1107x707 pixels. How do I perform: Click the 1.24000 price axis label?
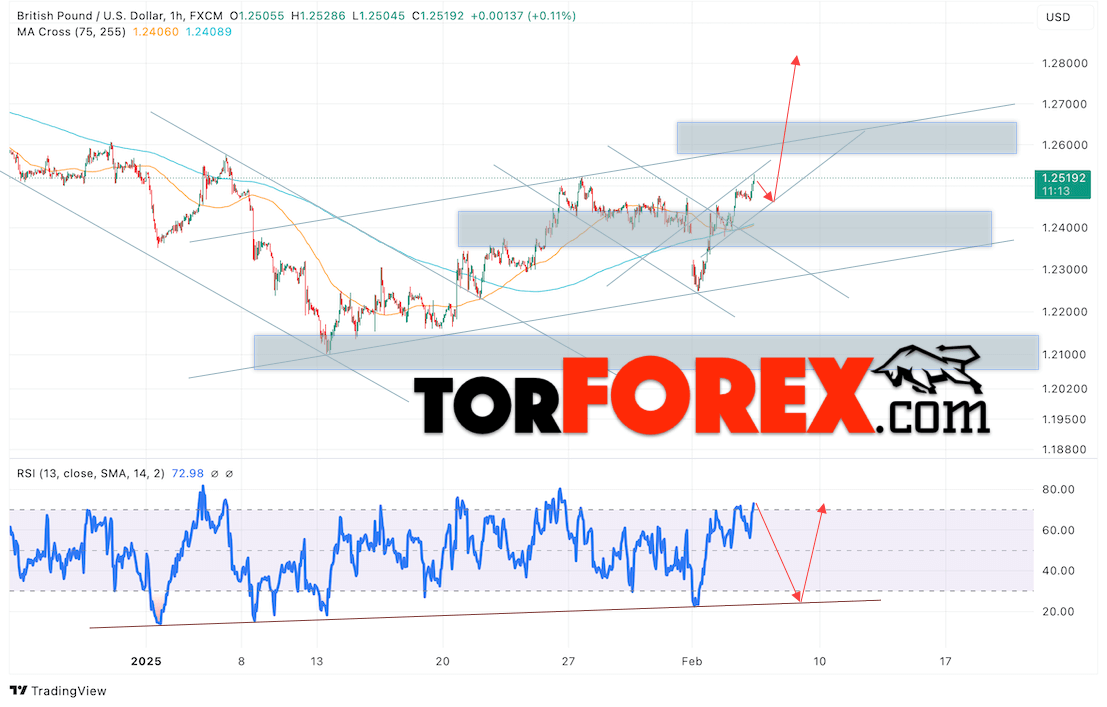pos(1065,228)
